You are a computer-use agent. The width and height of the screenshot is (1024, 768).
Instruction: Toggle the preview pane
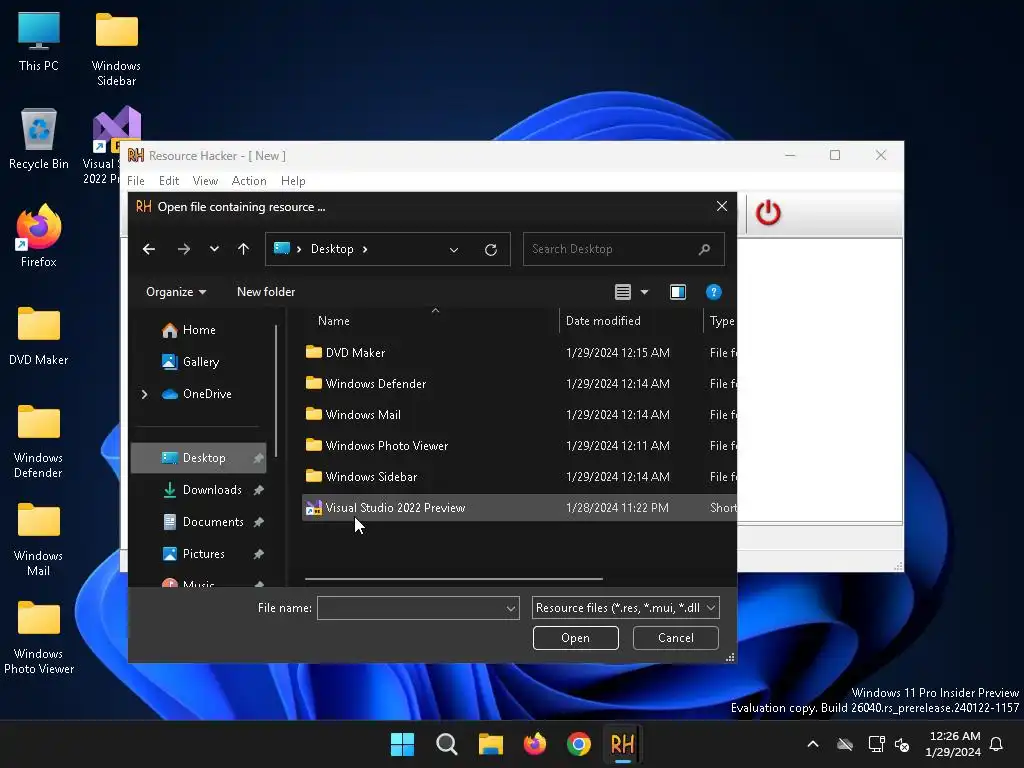pyautogui.click(x=678, y=292)
